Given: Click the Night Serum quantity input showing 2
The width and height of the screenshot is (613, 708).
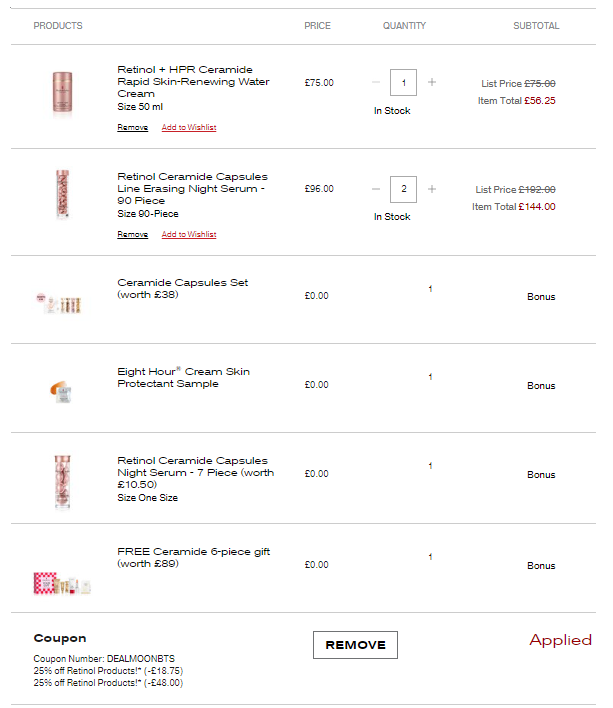Looking at the screenshot, I should pyautogui.click(x=404, y=188).
